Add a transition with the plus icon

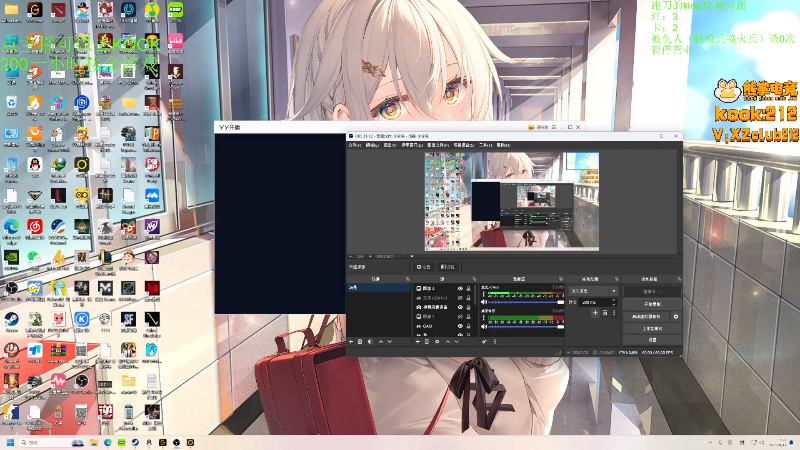point(595,313)
